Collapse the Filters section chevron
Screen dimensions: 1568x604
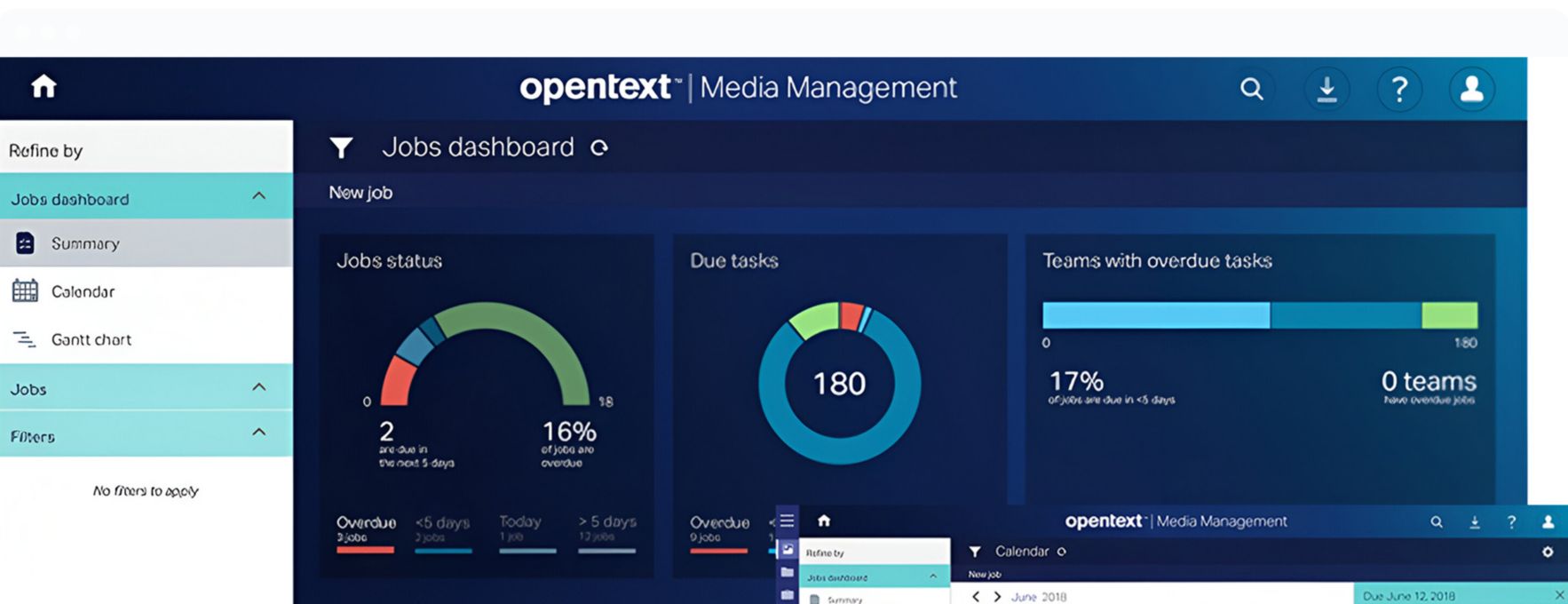[x=258, y=433]
